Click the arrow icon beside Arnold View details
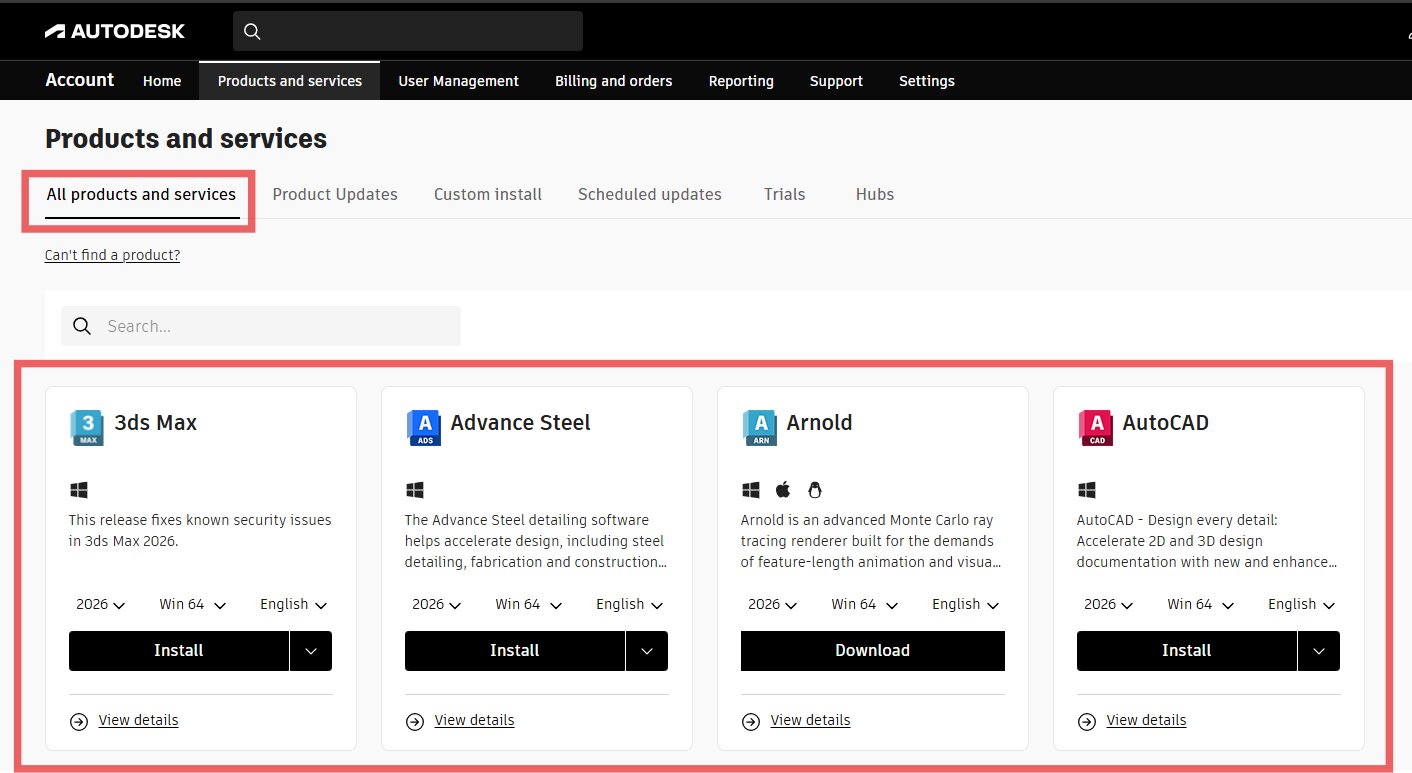 coord(751,721)
